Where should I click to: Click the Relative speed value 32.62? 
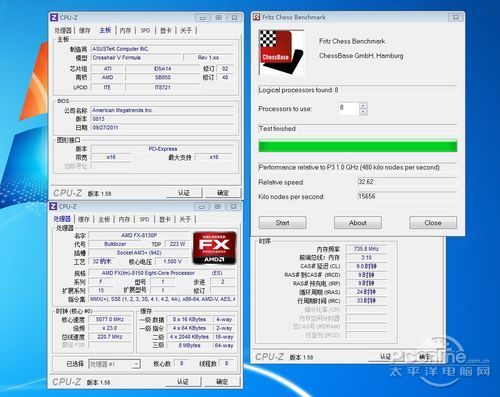click(407, 182)
